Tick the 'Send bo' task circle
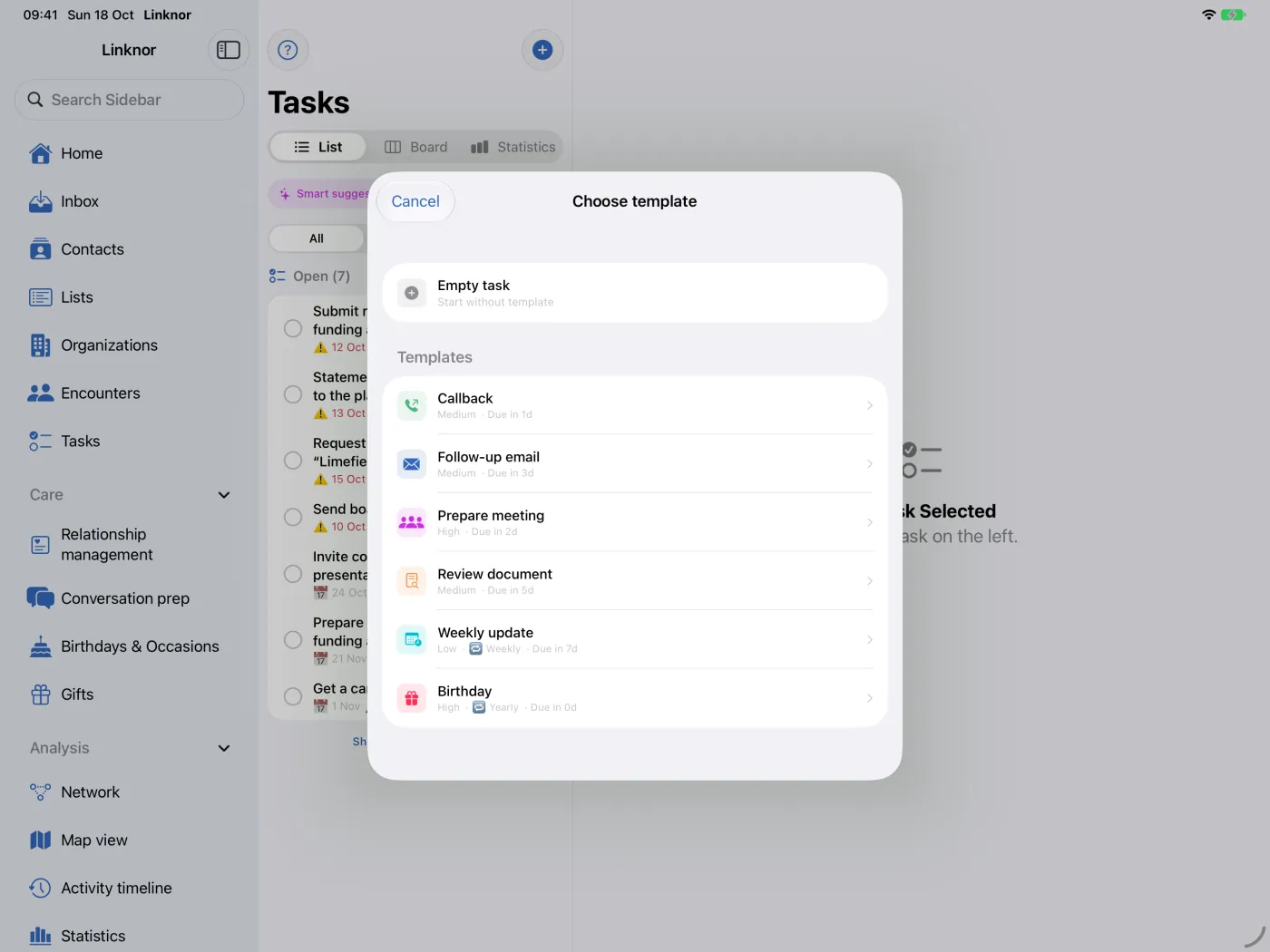This screenshot has width=1270, height=952. [x=293, y=517]
